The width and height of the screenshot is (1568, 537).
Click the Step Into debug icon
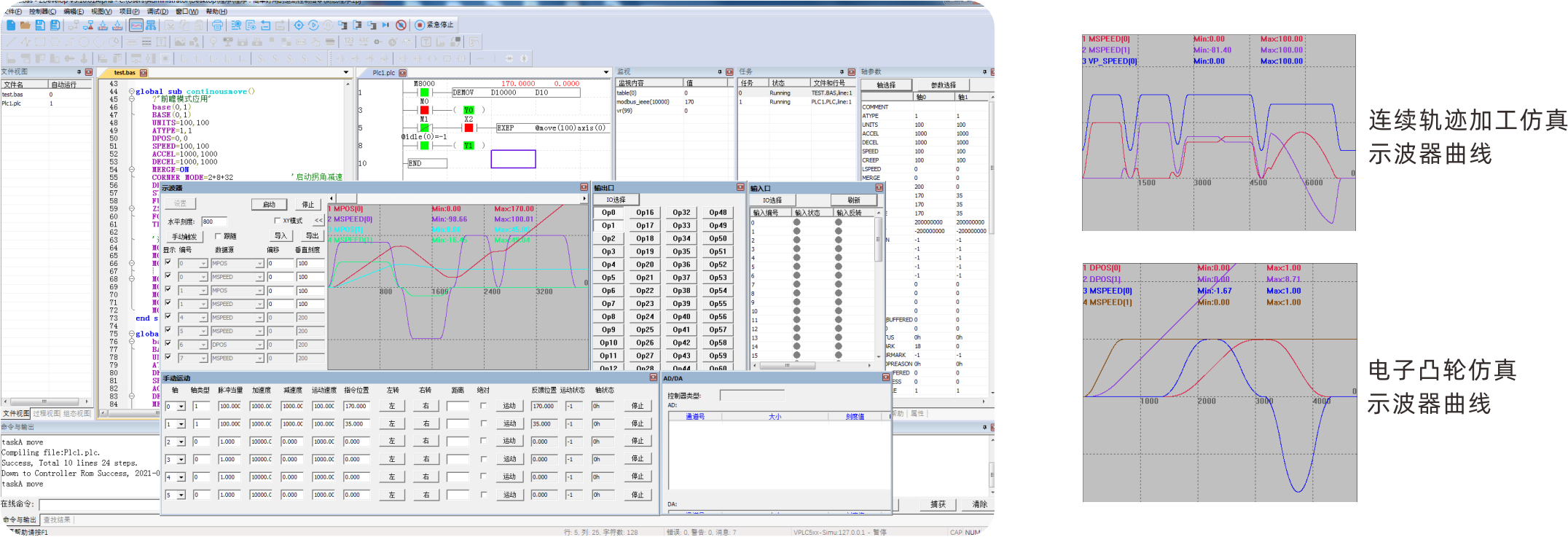click(342, 25)
